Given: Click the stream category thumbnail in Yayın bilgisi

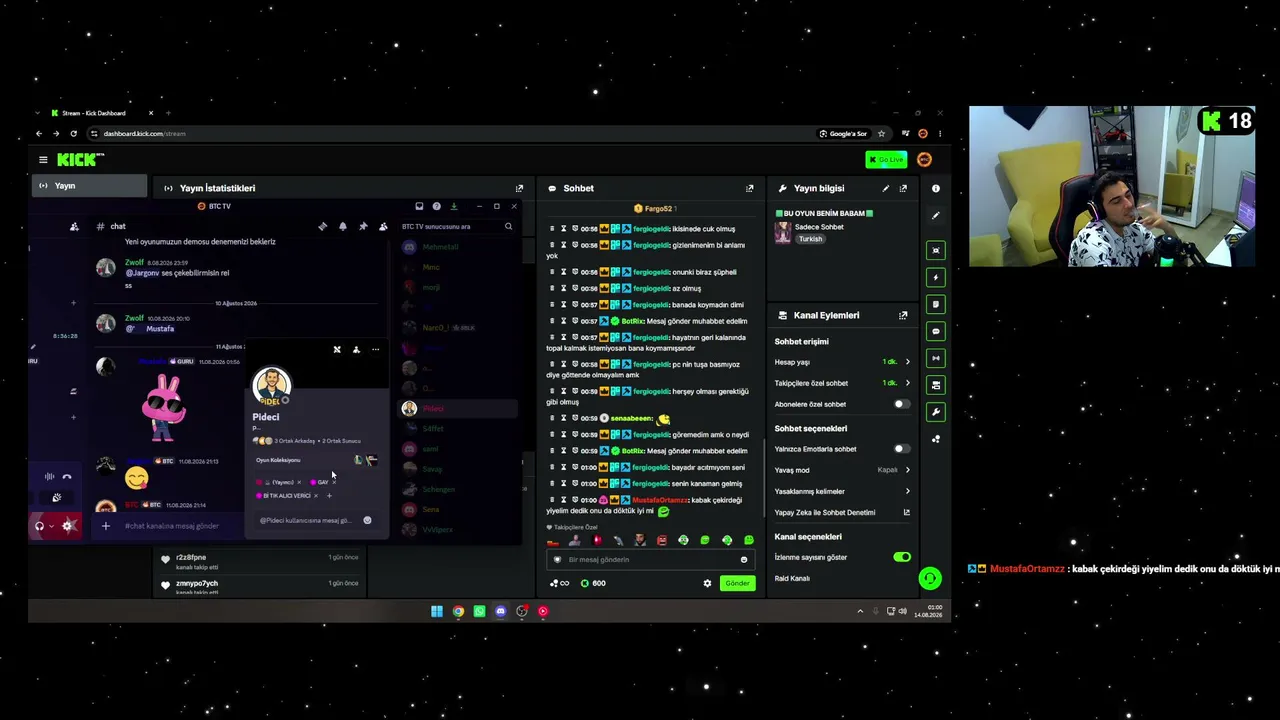Looking at the screenshot, I should point(783,233).
